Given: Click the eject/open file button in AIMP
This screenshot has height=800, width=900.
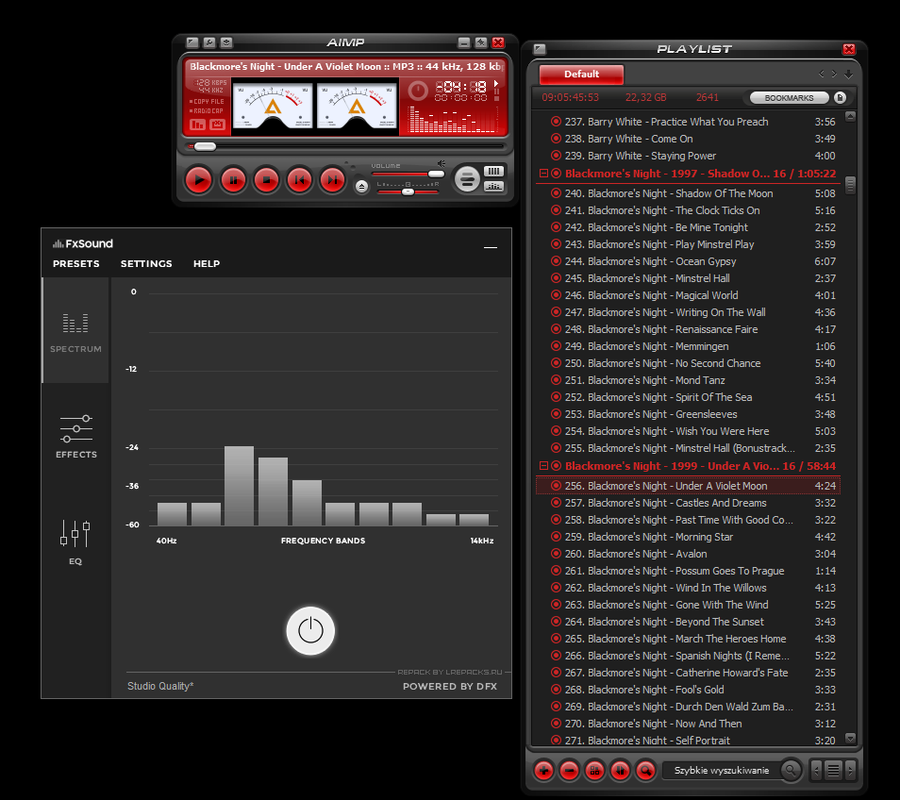Looking at the screenshot, I should coord(362,187).
